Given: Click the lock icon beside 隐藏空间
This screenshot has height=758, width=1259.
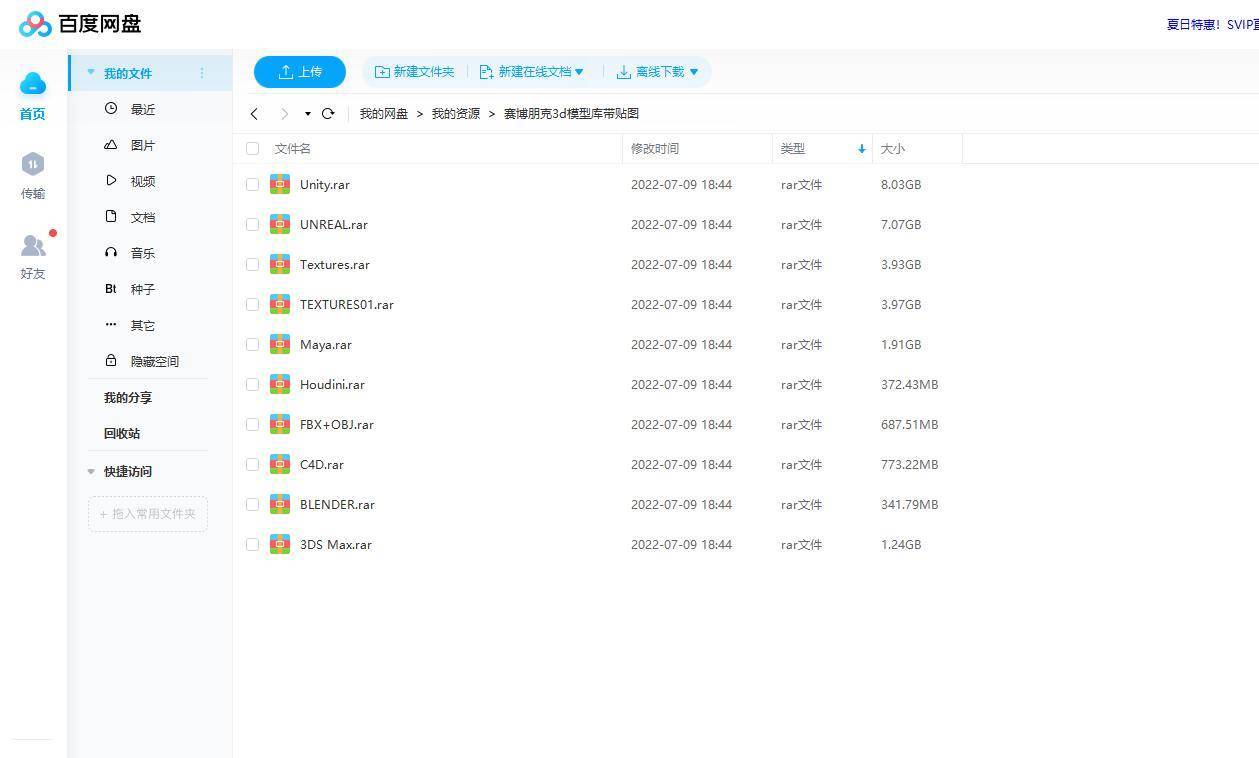Looking at the screenshot, I should coord(111,361).
